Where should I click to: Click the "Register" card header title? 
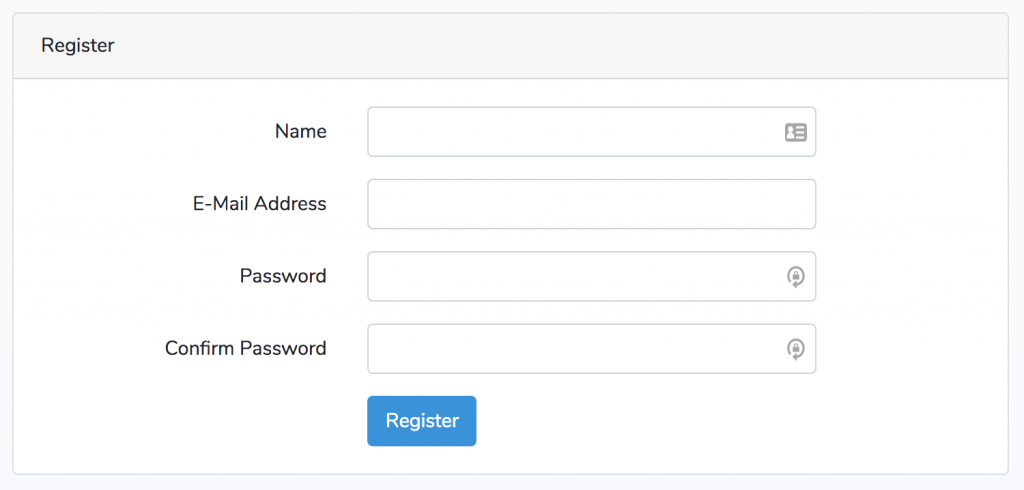pos(77,45)
